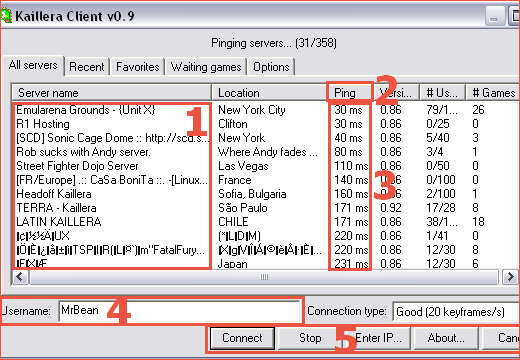
Task: Select the [SCD] Sonic Cage Dome server
Action: (113, 138)
